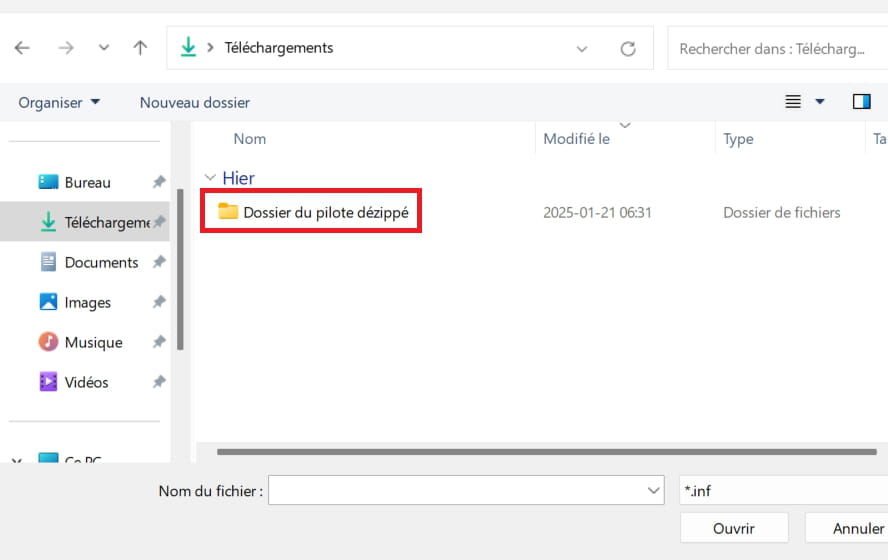Select the Hier group header
888x560 pixels.
pos(238,178)
